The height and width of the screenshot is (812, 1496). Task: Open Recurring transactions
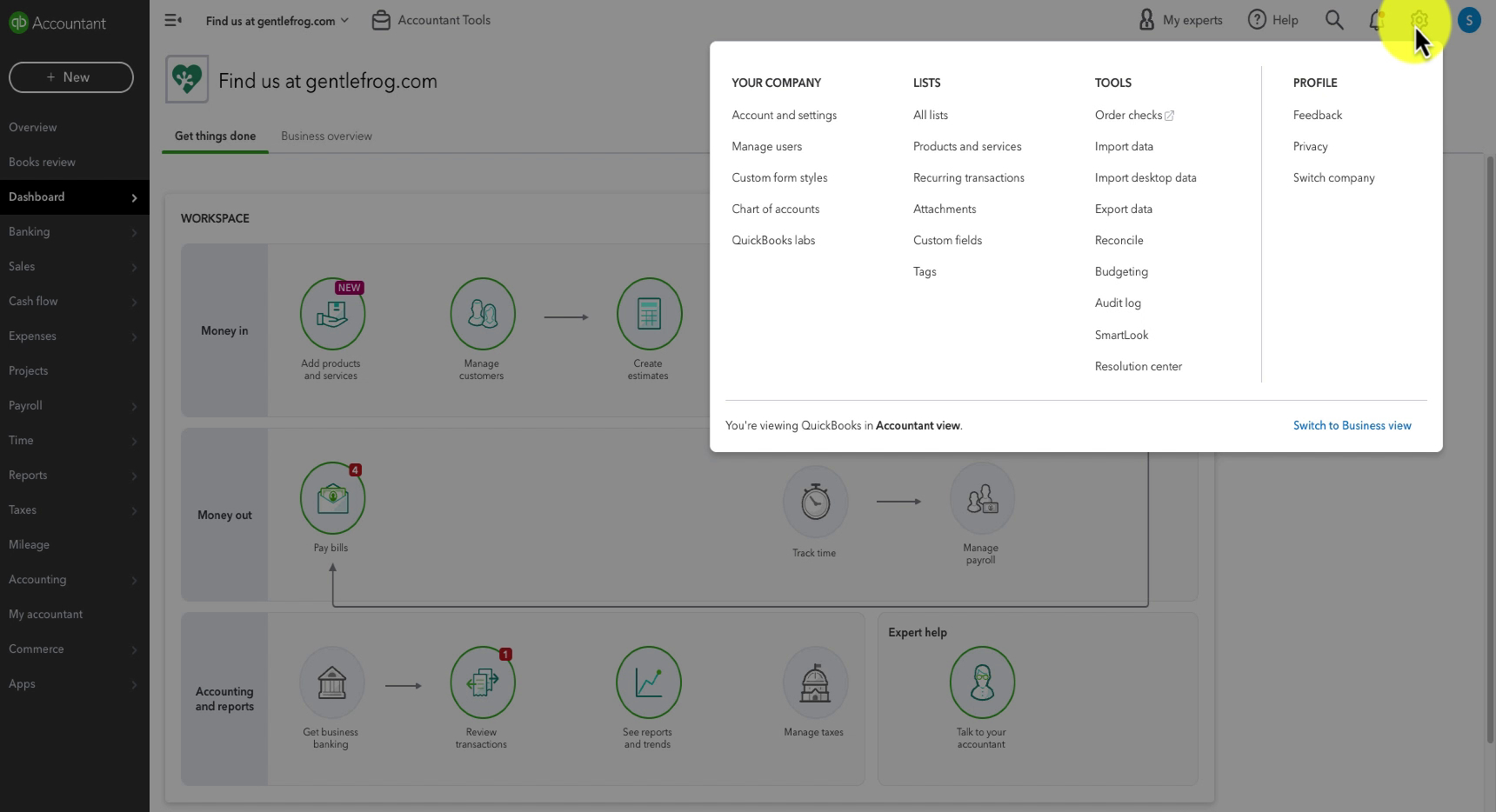[968, 177]
